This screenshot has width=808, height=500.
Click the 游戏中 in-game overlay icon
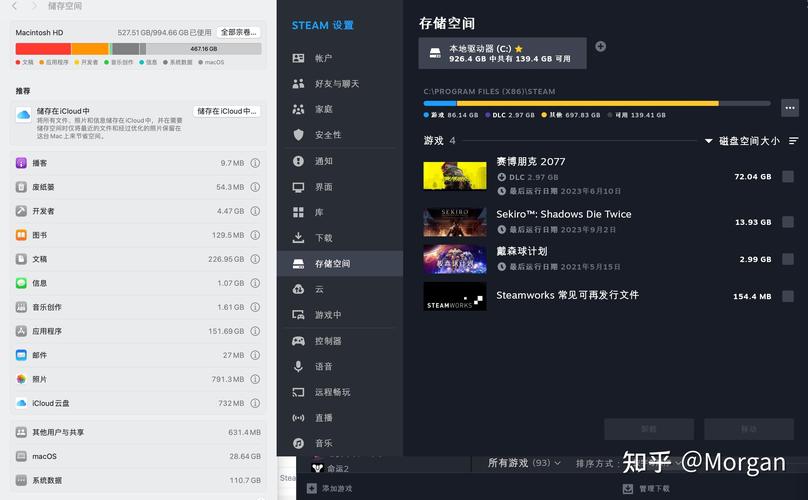pyautogui.click(x=298, y=315)
